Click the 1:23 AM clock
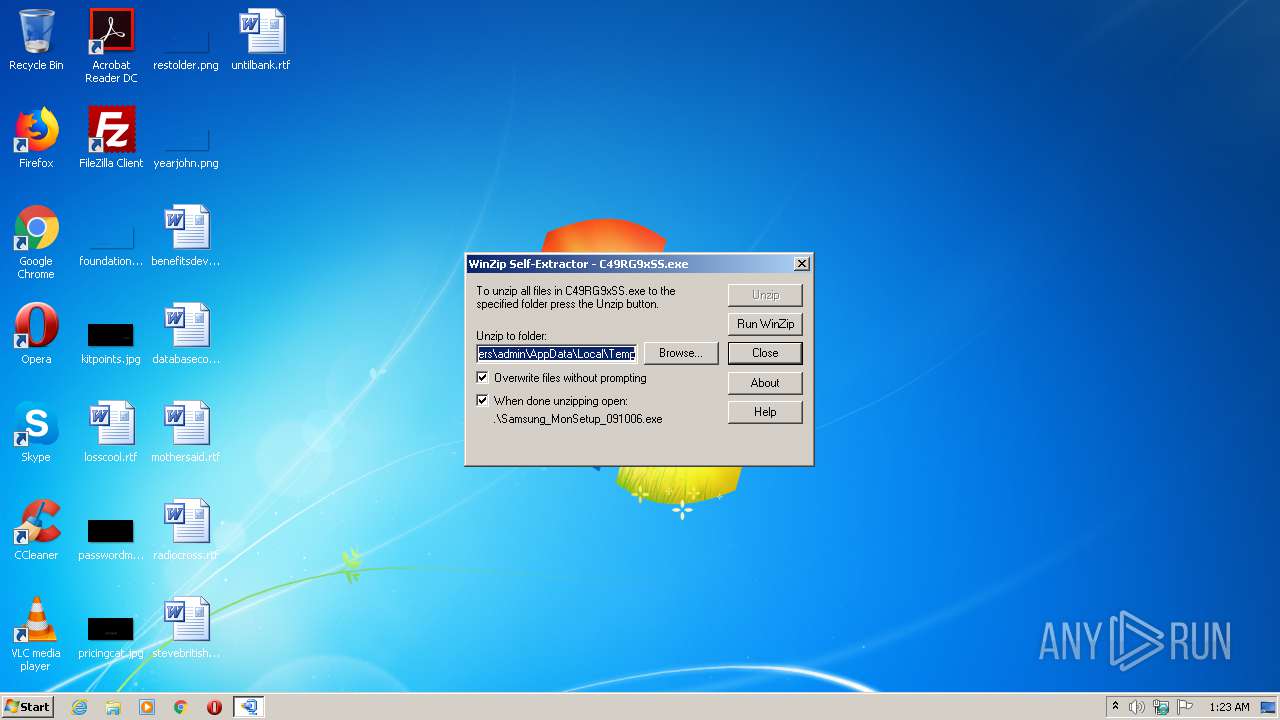This screenshot has width=1280, height=720. [1229, 707]
